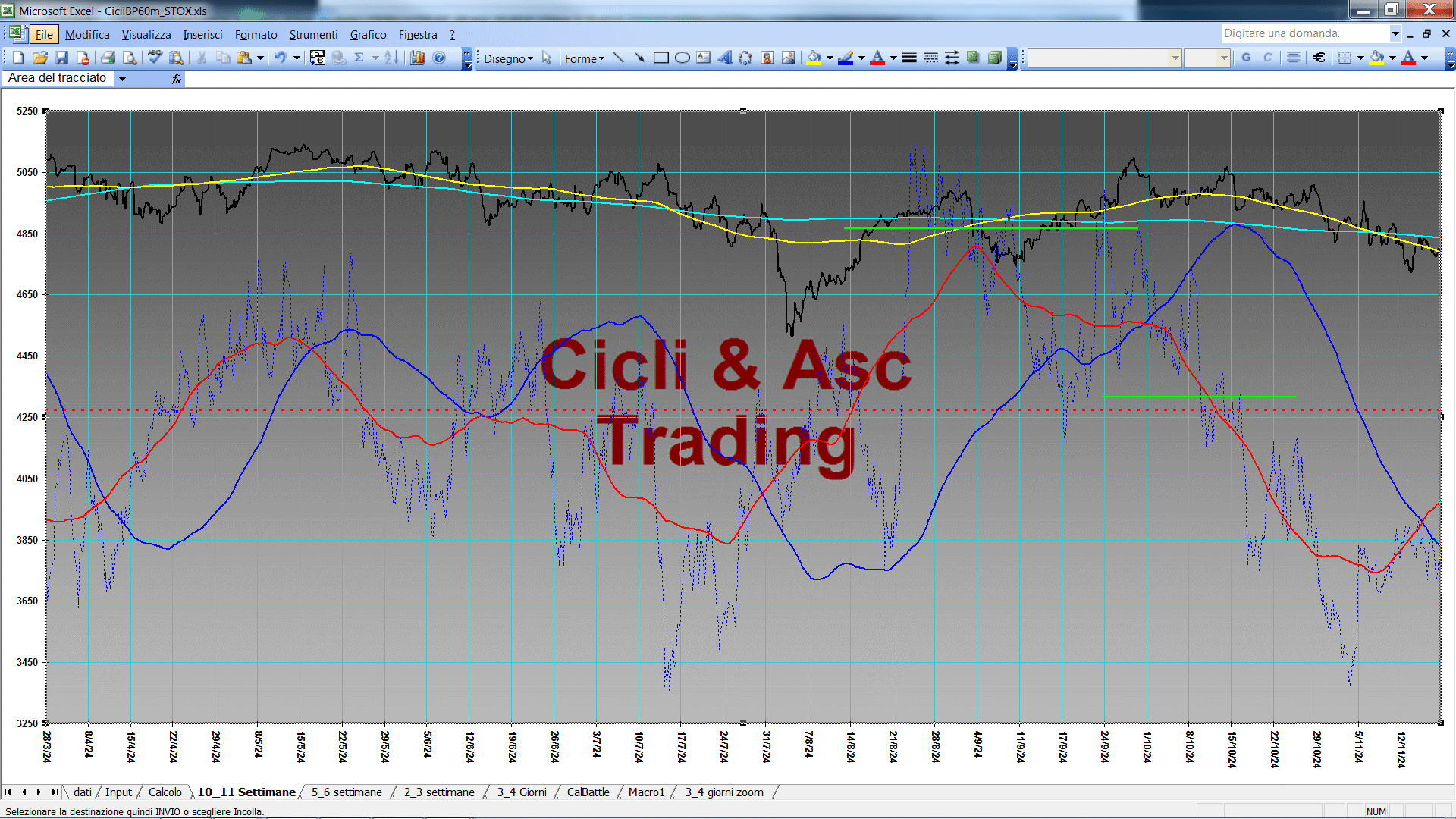Image resolution: width=1456 pixels, height=819 pixels.
Task: Paste from the clipboard
Action: pyautogui.click(x=243, y=58)
